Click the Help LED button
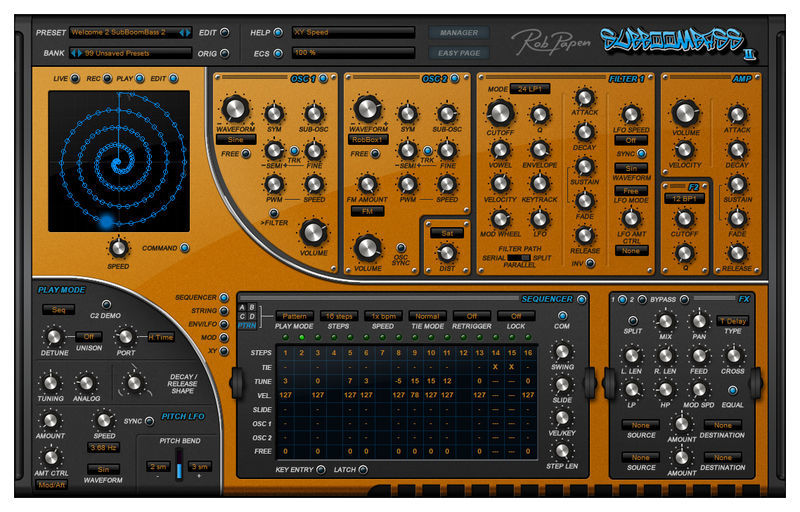The image size is (800, 512). pyautogui.click(x=278, y=33)
